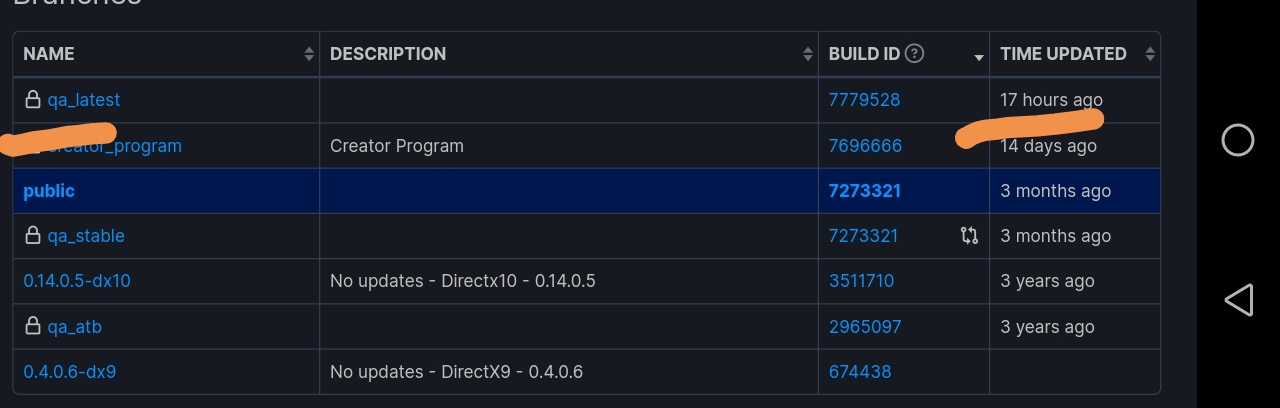The width and height of the screenshot is (1280, 408).
Task: Toggle Build ID descending sort arrow
Action: [979, 58]
